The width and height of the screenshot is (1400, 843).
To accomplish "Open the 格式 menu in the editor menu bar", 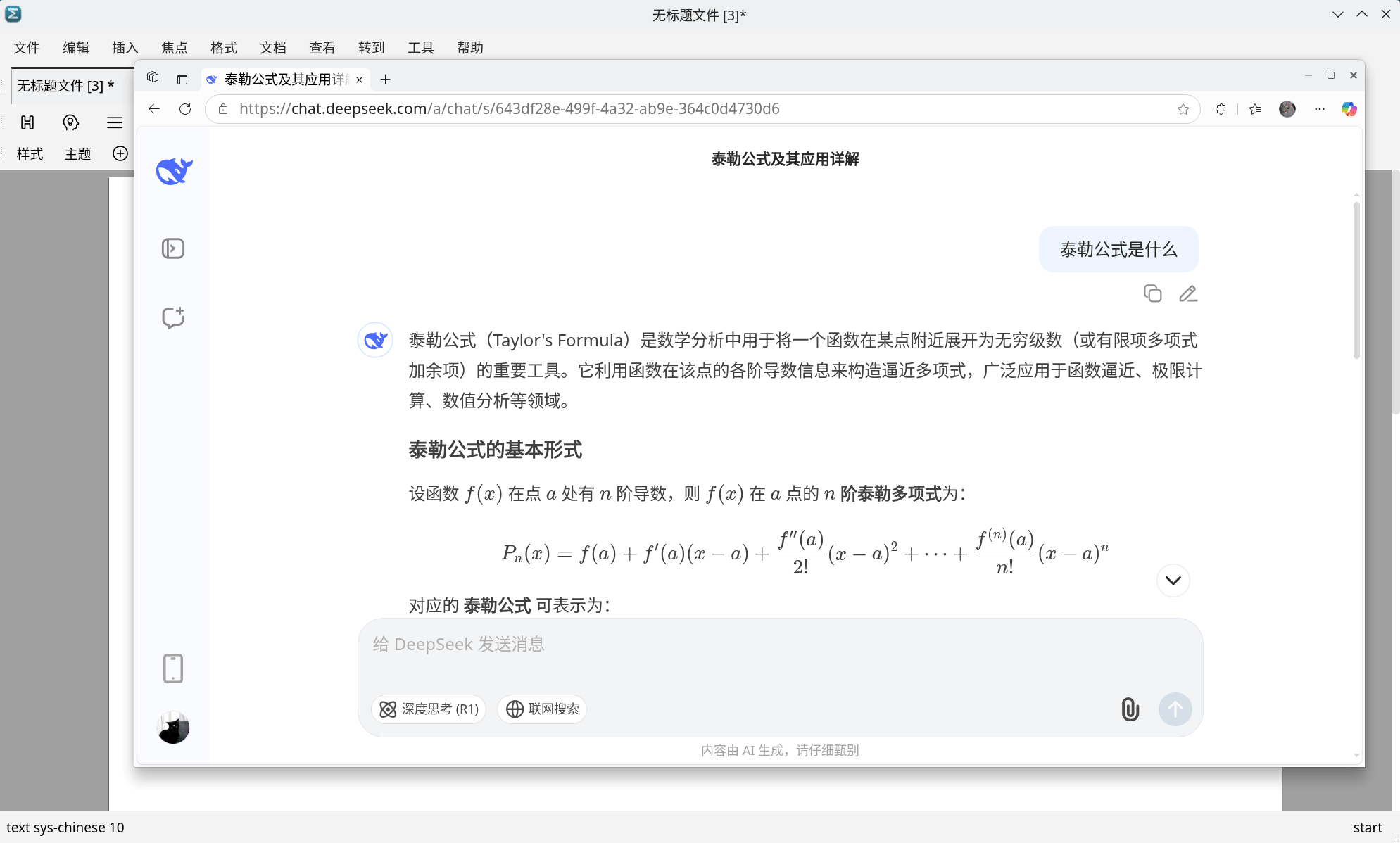I will (x=223, y=47).
